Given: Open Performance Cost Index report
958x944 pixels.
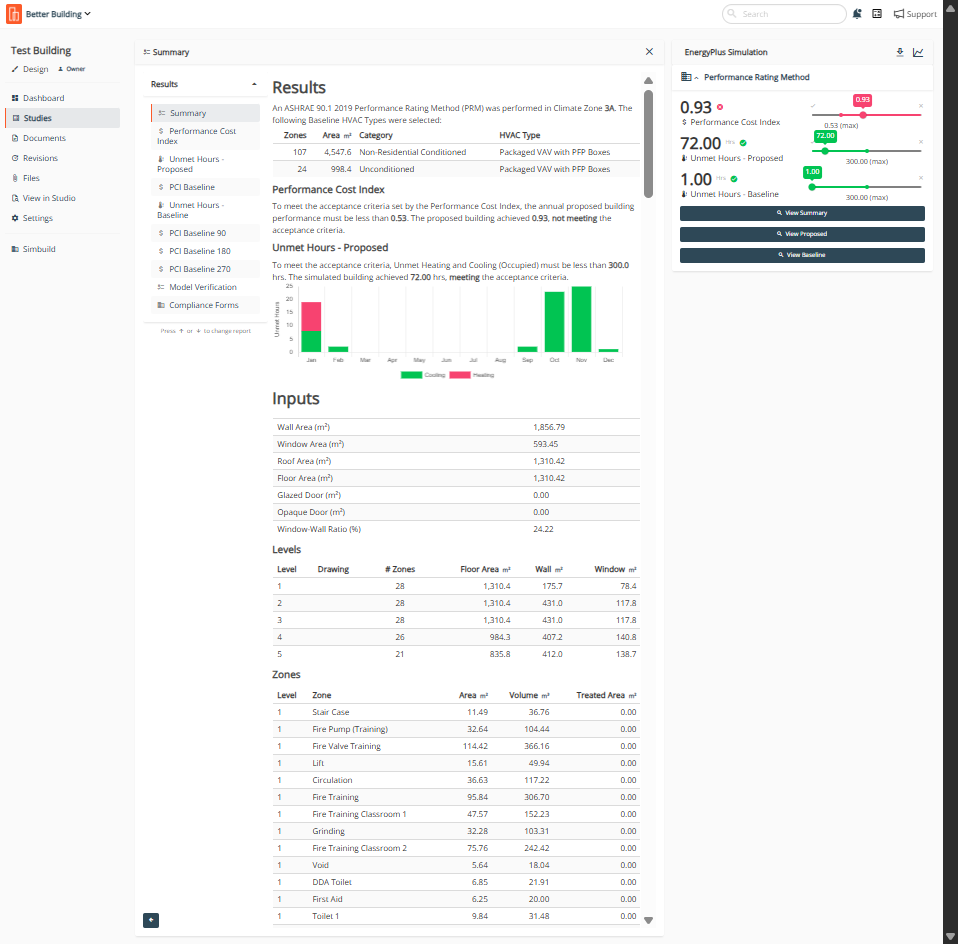Looking at the screenshot, I should point(205,136).
